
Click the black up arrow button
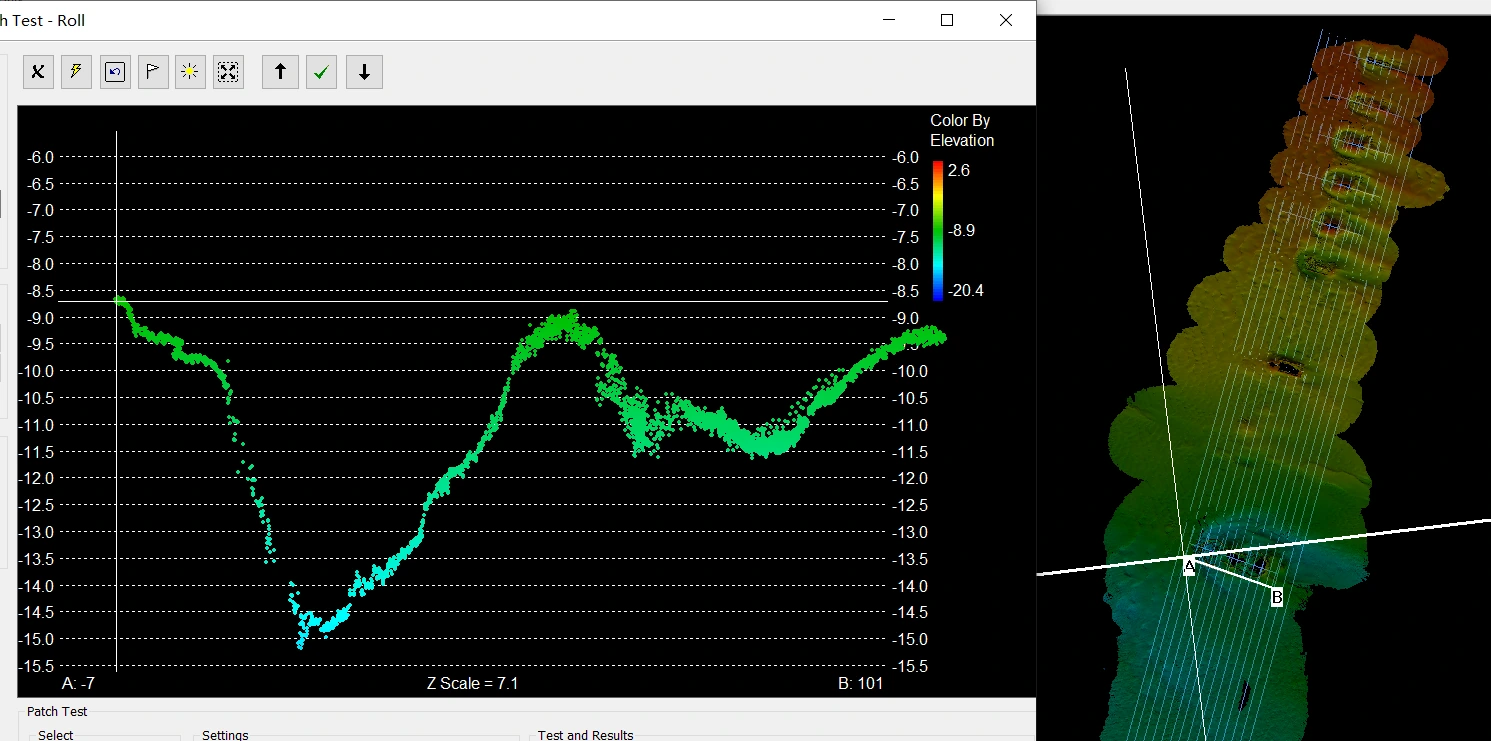click(280, 72)
